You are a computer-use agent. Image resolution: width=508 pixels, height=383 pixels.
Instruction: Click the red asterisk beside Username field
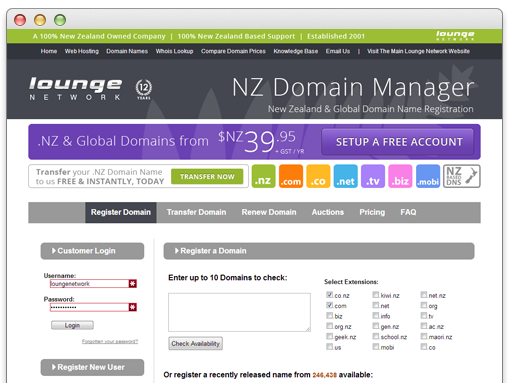point(133,284)
